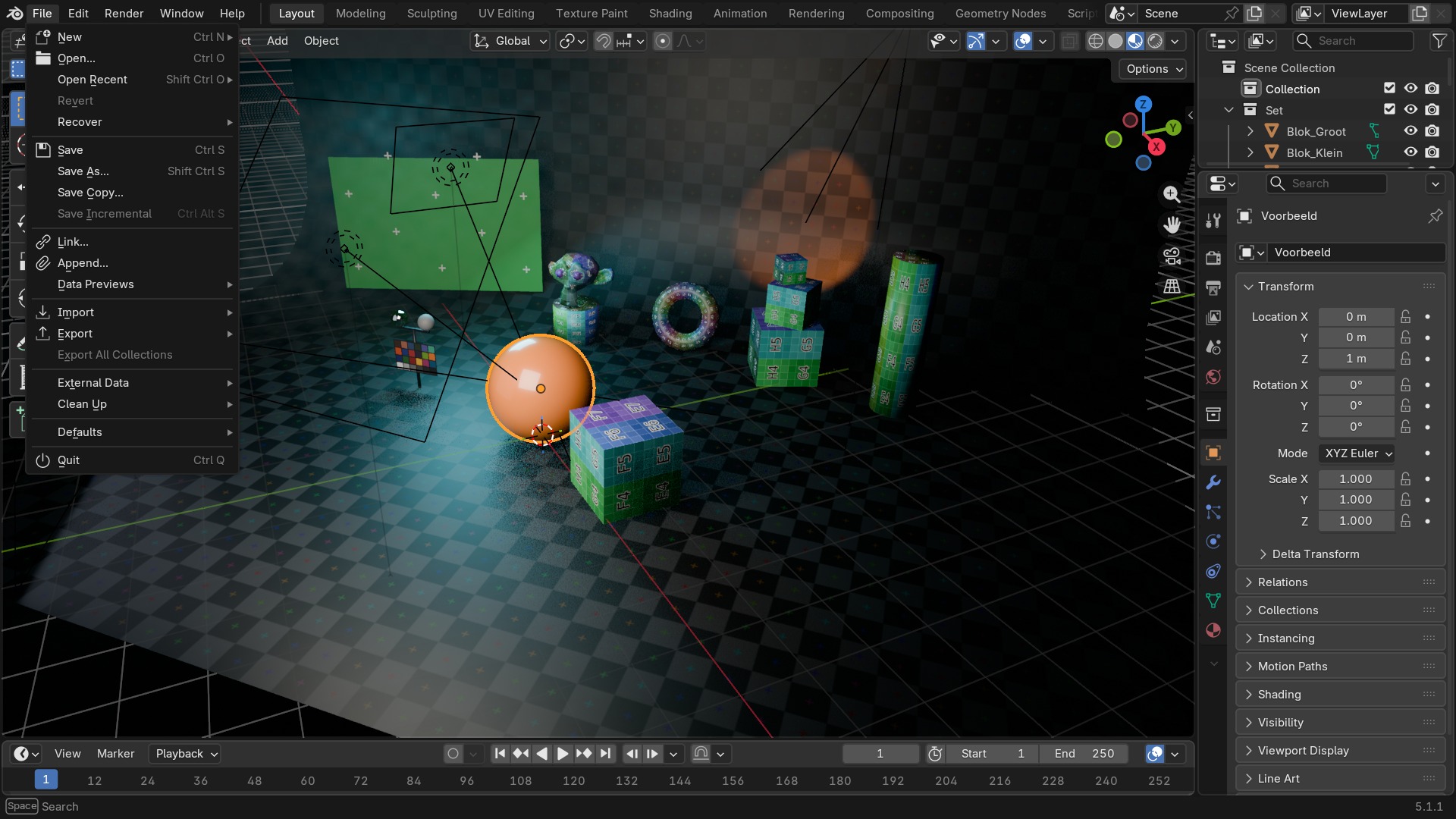Uncheck the Collection exclude checkbox
The width and height of the screenshot is (1456, 819).
point(1389,89)
